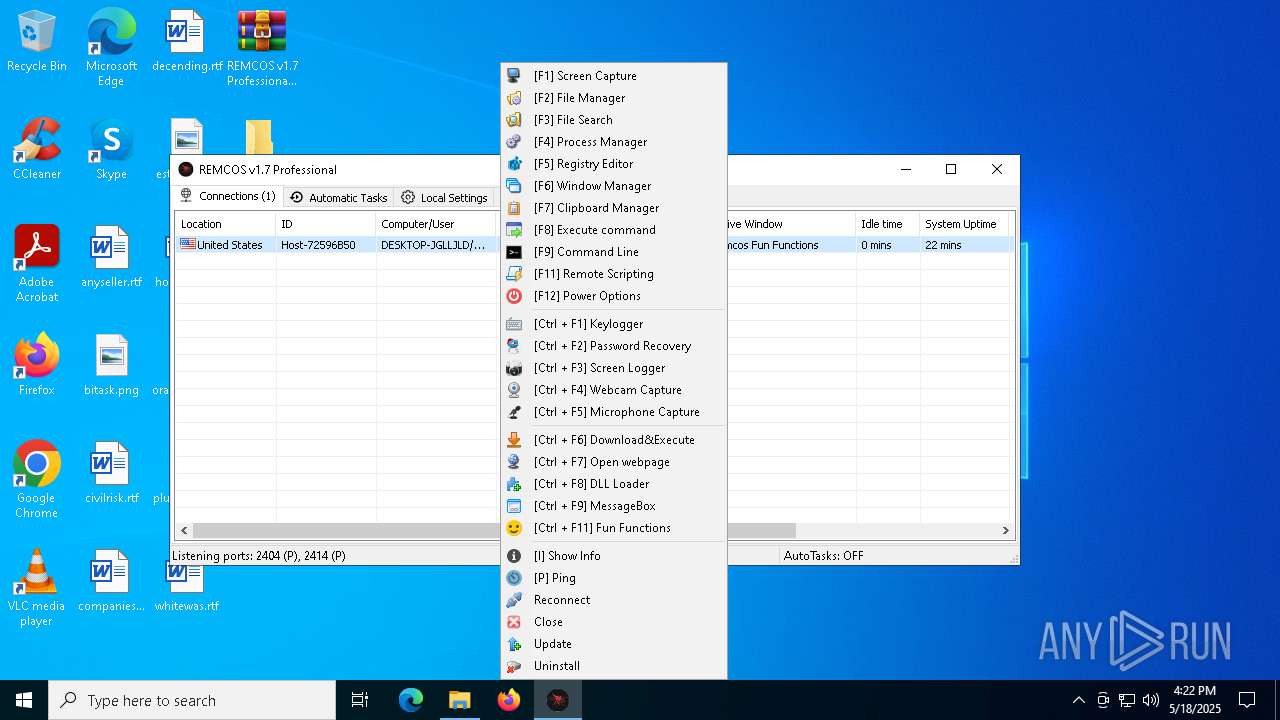
Task: Click the Show Info icon
Action: point(514,556)
